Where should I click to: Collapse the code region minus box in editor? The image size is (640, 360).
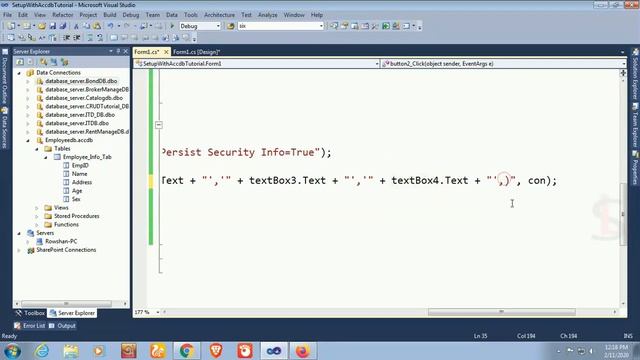point(159,125)
